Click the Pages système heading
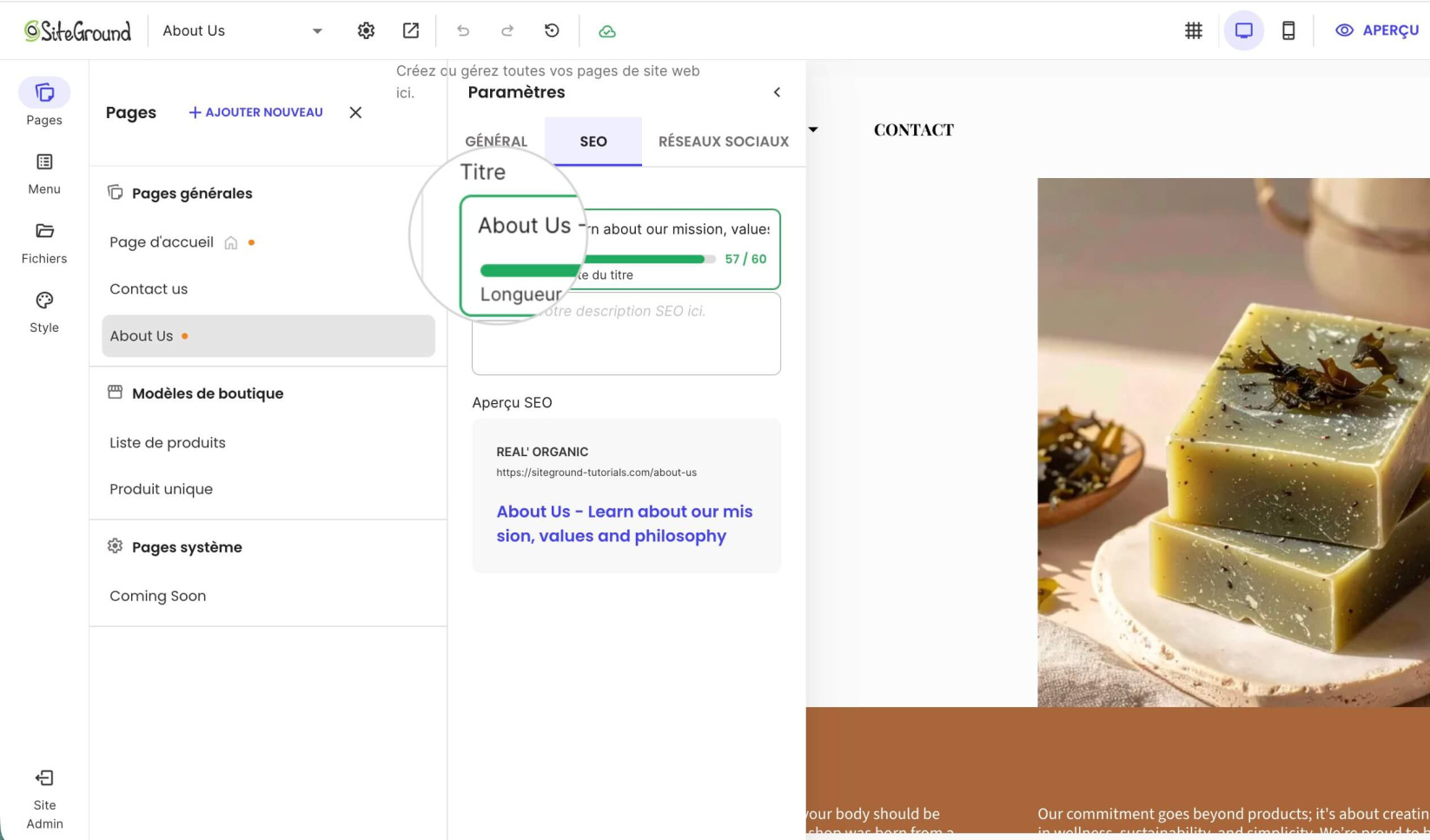Screen dimensions: 1430x840 point(187,547)
